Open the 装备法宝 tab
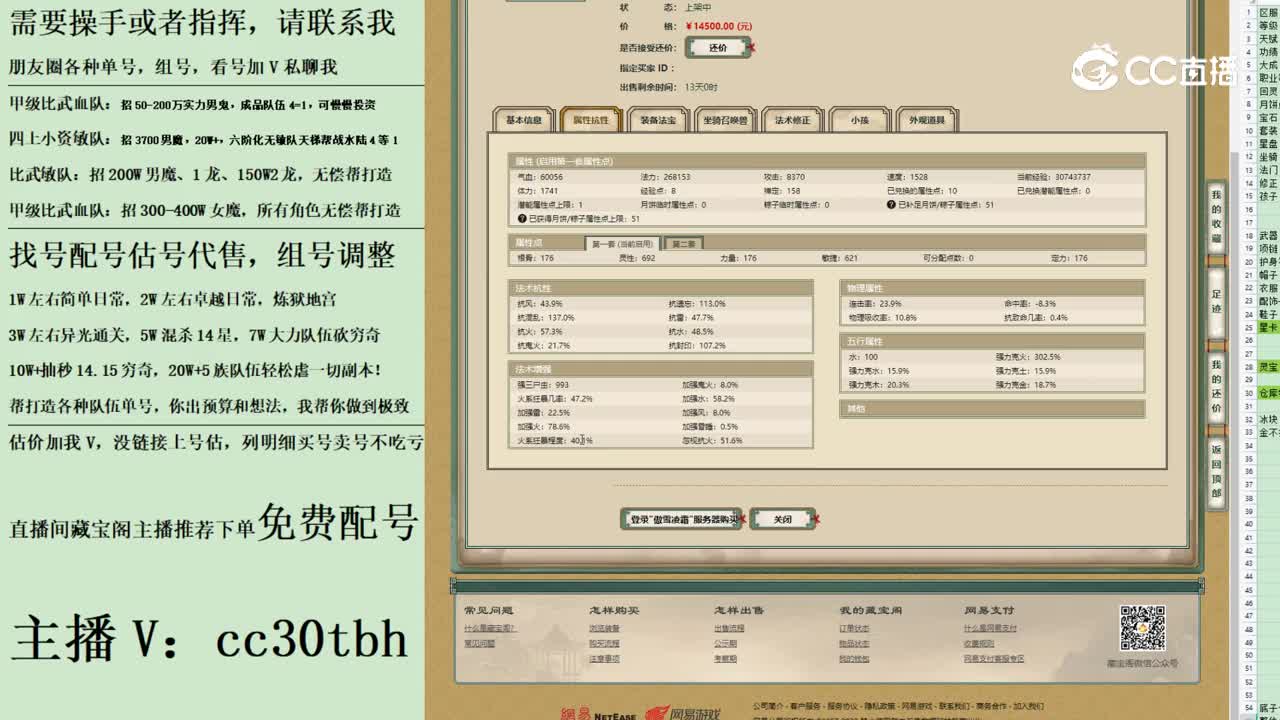This screenshot has height=720, width=1280. (x=655, y=119)
